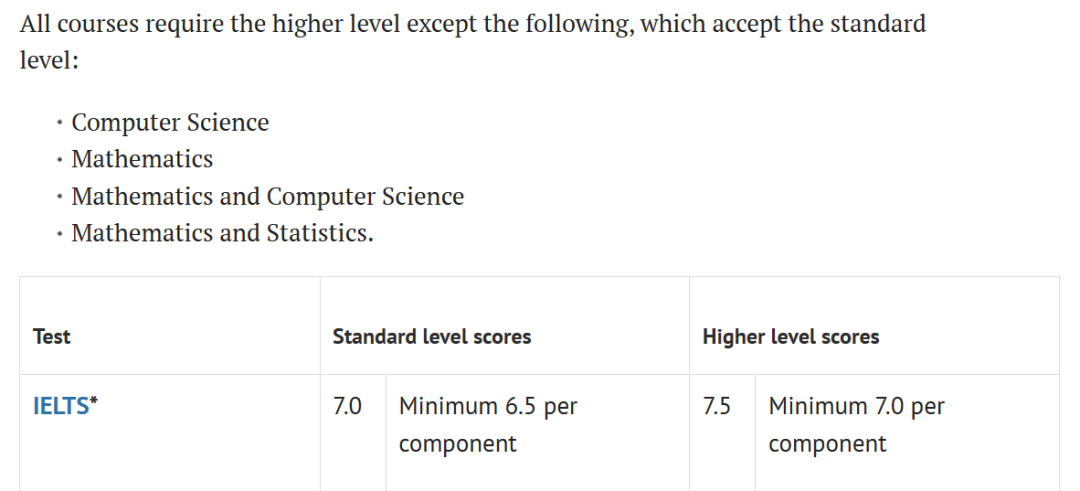Viewport: 1080px width, 491px height.
Task: Click the Test column header
Action: 52,337
